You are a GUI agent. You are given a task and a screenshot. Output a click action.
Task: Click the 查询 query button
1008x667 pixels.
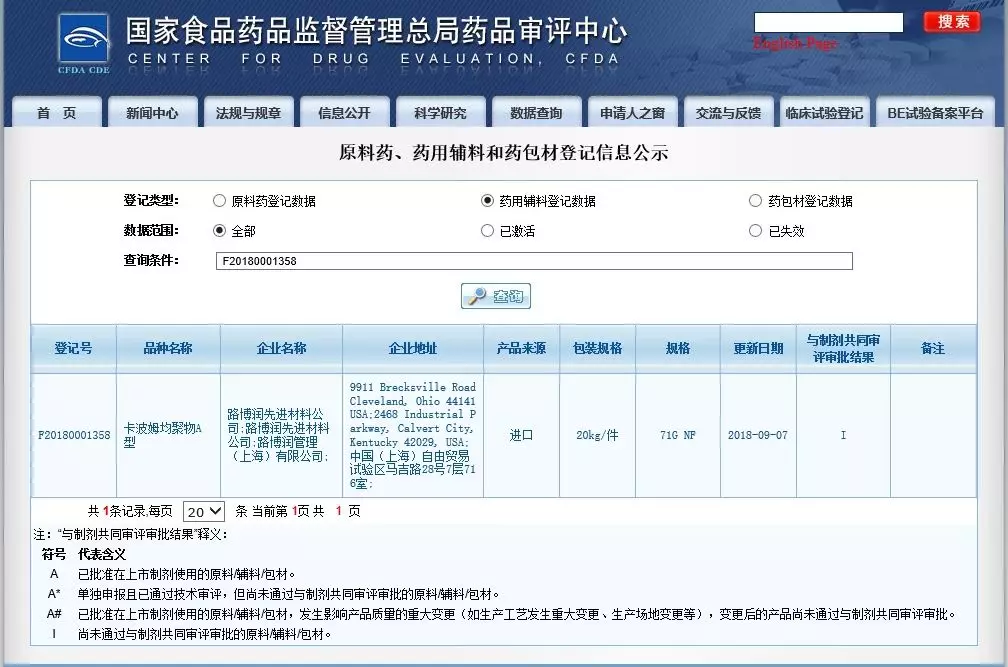(496, 296)
